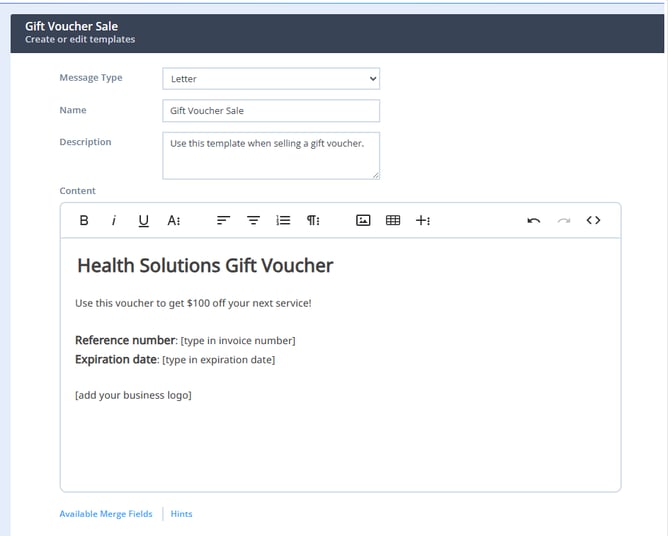This screenshot has width=670, height=536.
Task: Align text left in editor
Action: click(x=223, y=220)
